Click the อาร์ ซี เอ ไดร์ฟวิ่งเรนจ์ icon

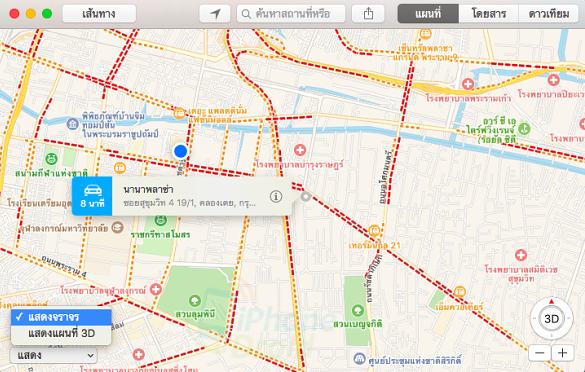pyautogui.click(x=524, y=129)
